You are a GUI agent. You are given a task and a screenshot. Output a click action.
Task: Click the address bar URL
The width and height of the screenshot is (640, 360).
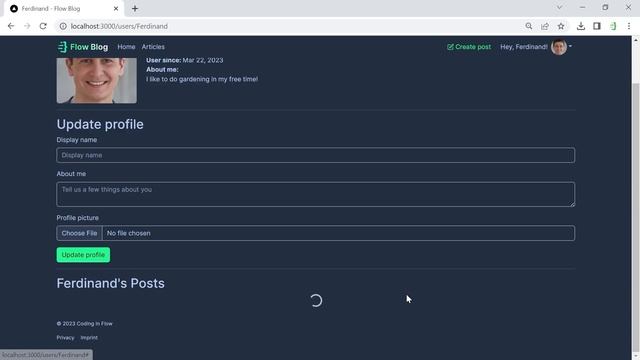click(119, 26)
